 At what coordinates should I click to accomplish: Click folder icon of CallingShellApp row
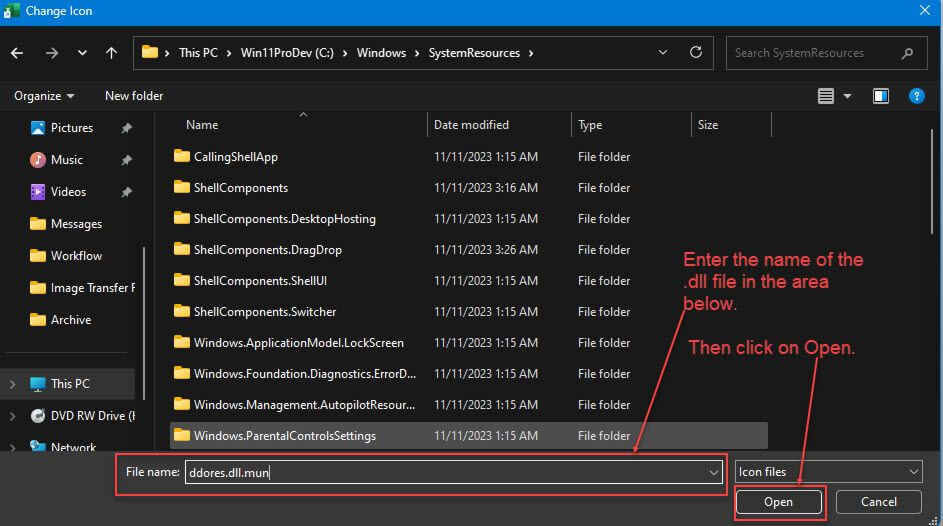[x=182, y=156]
